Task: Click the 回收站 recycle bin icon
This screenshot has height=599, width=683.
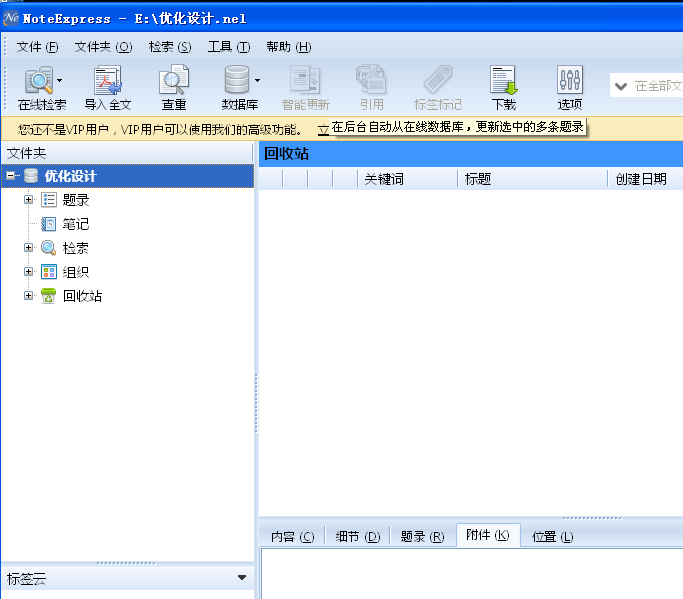Action: point(49,296)
